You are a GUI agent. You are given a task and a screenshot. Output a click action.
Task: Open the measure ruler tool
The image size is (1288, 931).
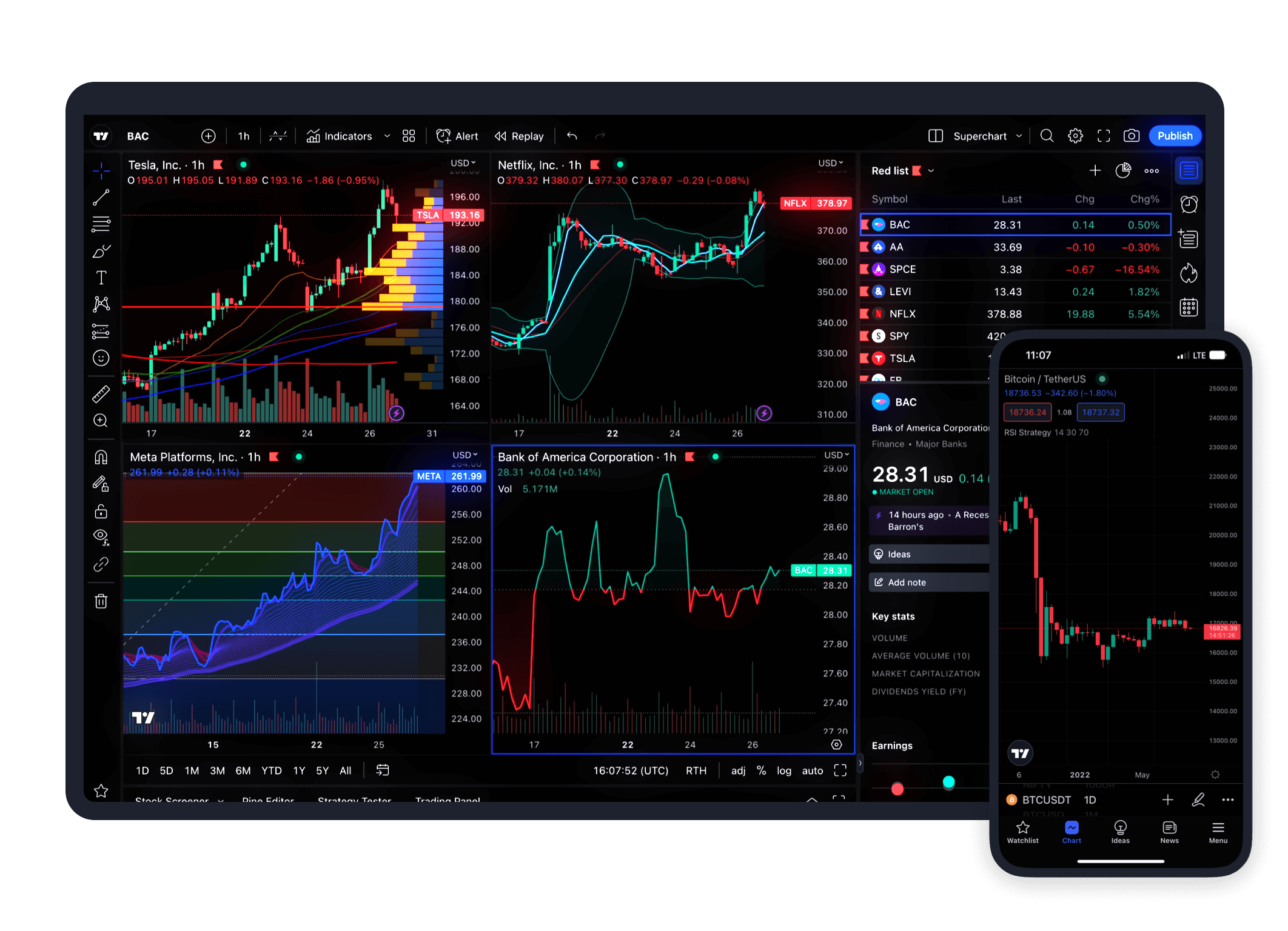101,393
